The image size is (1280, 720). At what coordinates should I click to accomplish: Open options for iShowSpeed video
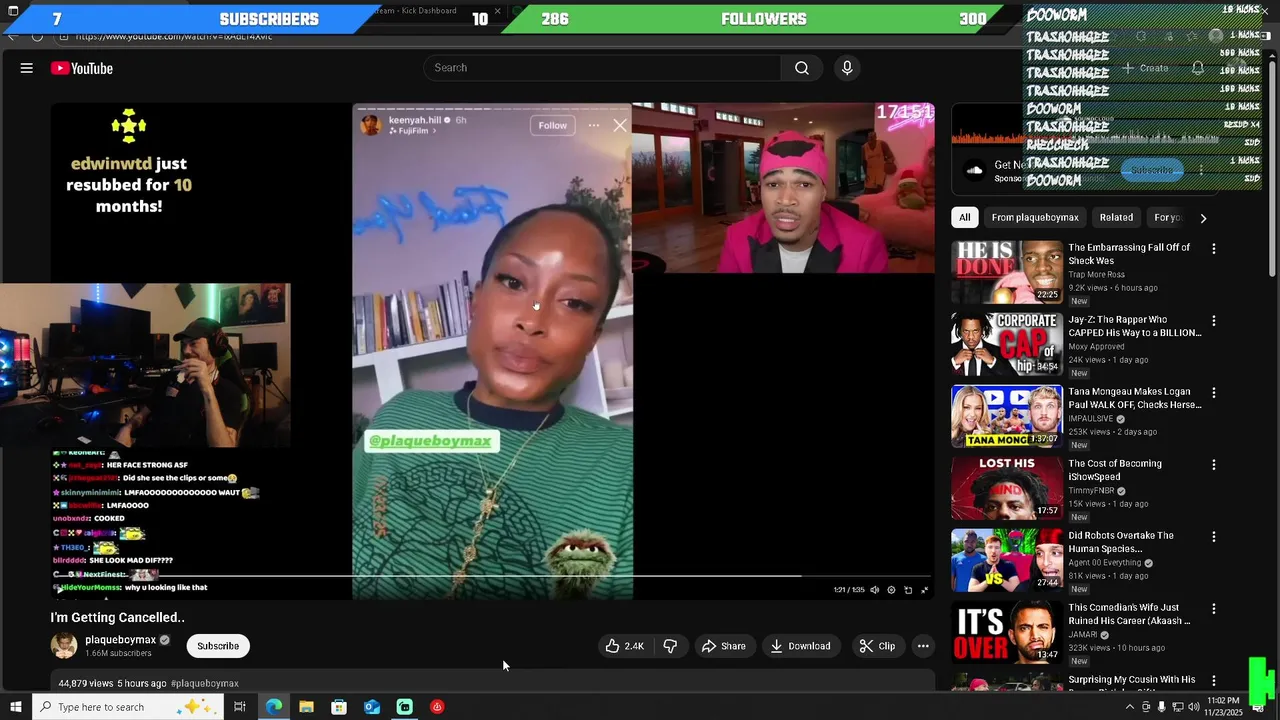point(1214,465)
